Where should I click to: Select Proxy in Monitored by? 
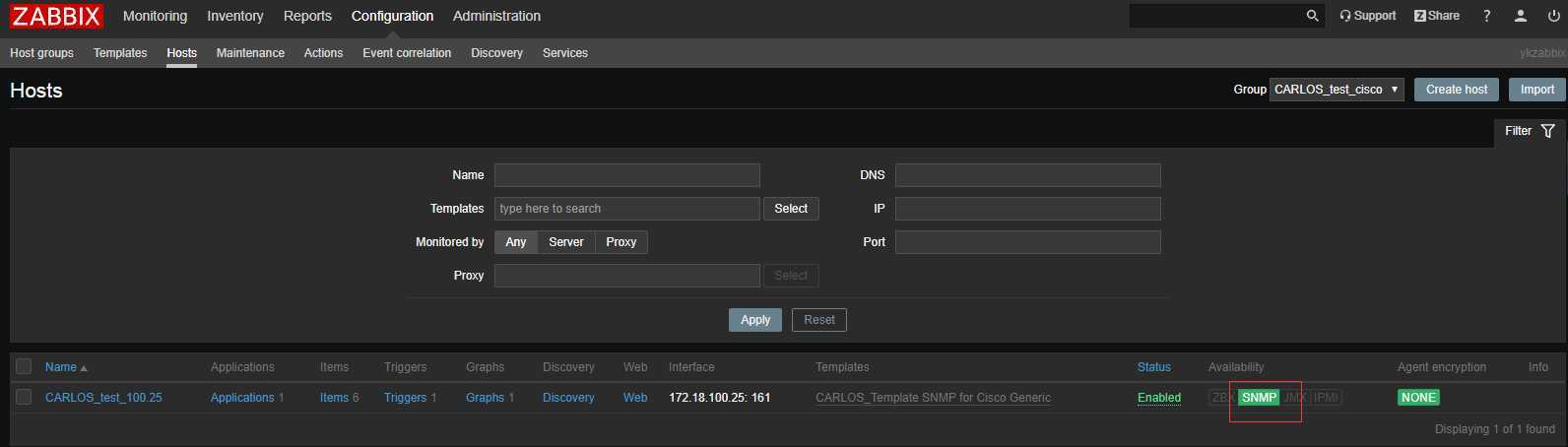[621, 242]
